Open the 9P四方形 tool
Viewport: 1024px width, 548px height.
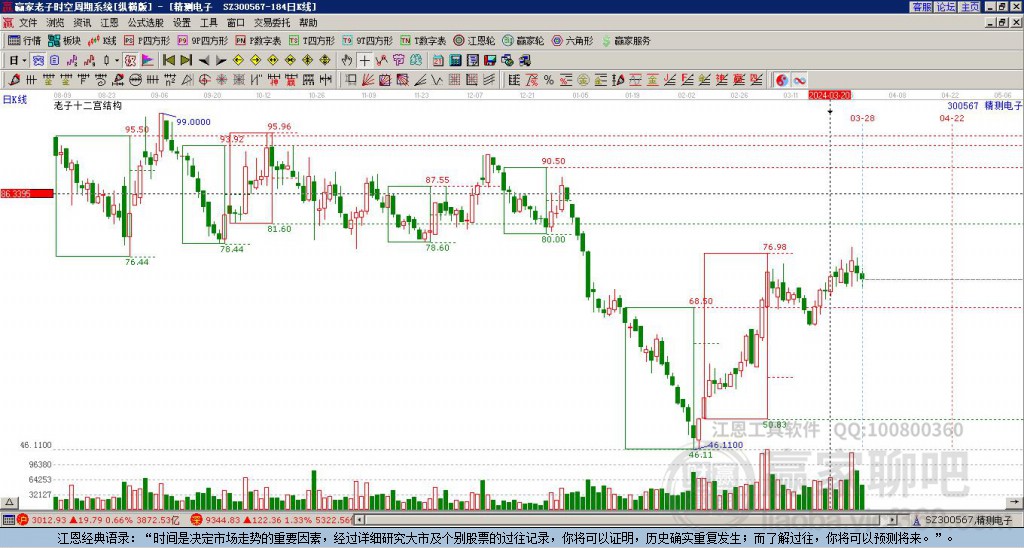(x=202, y=40)
